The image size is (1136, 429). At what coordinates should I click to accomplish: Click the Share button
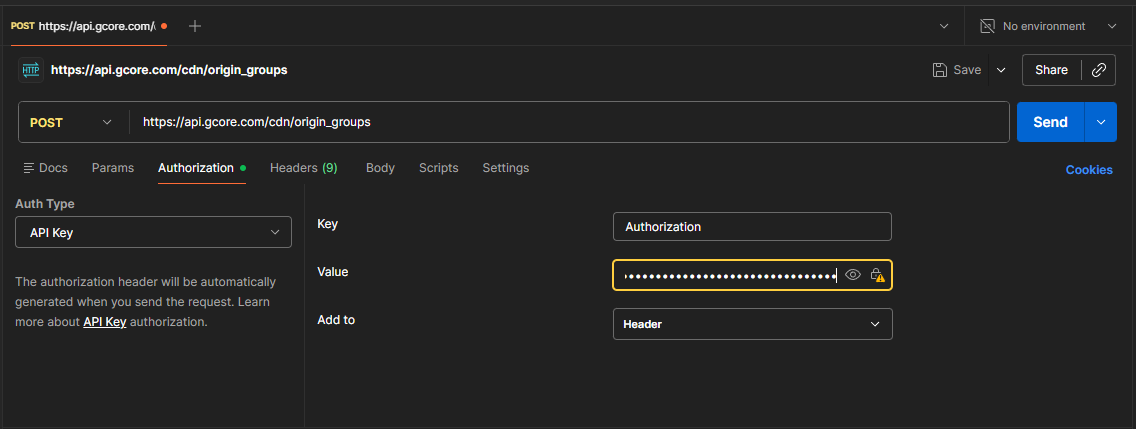click(1051, 70)
